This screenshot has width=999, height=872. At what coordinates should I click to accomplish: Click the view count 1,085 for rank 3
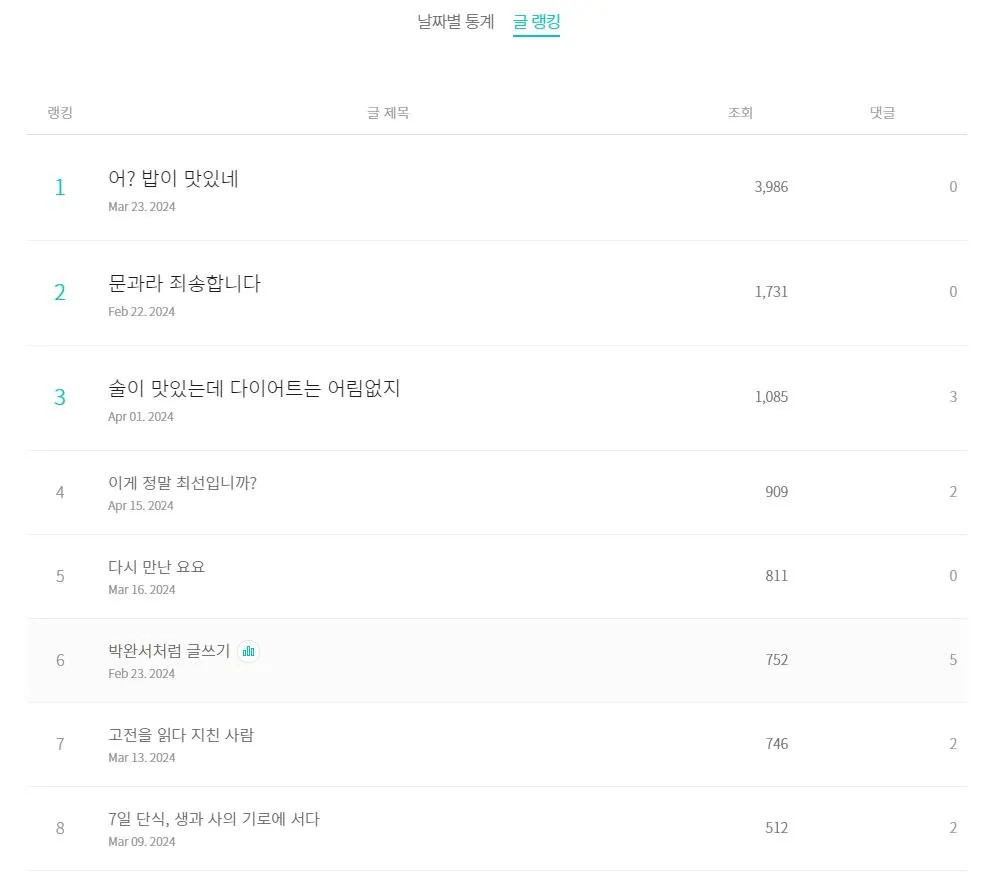(x=771, y=397)
